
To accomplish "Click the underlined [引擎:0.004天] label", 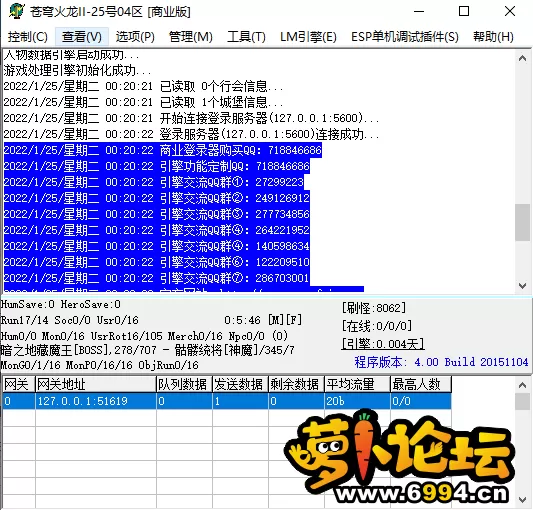I will (383, 344).
